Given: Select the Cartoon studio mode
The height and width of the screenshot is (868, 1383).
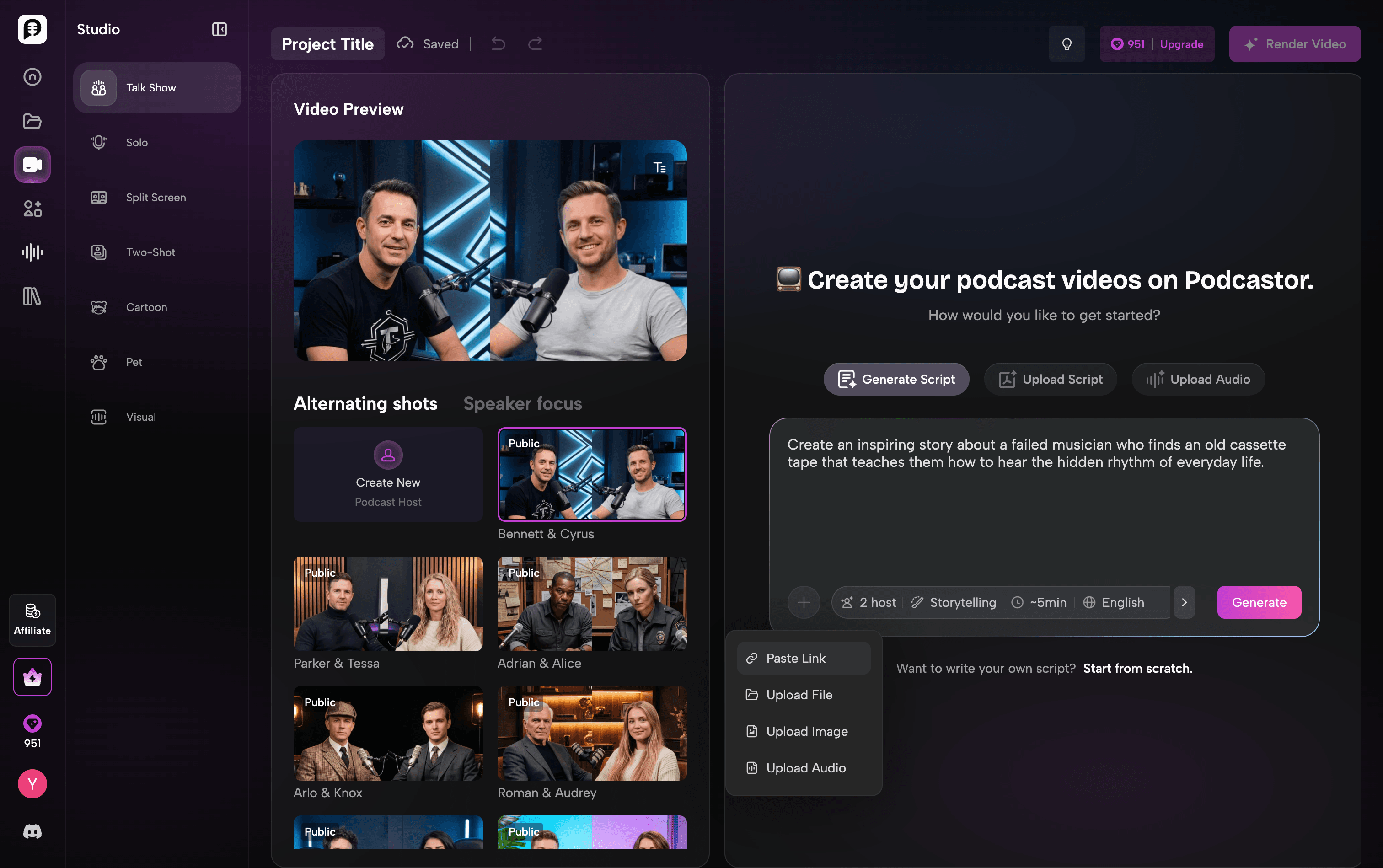Looking at the screenshot, I should (x=157, y=307).
